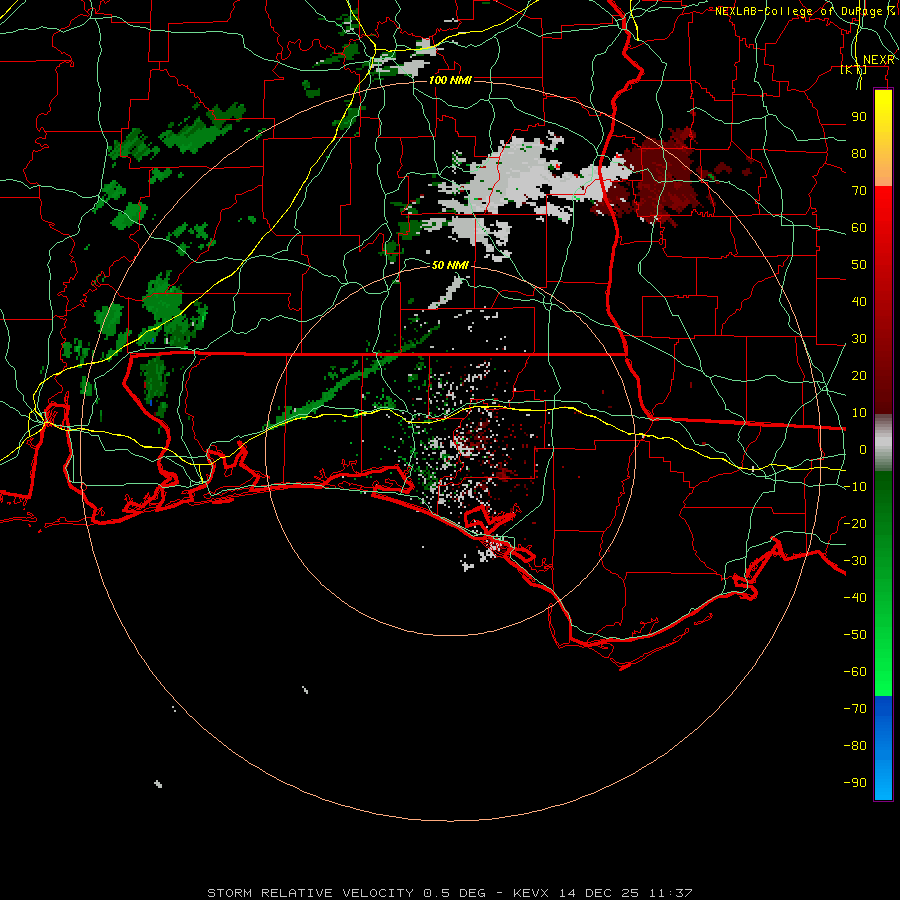Click the KEVX radar site identifier
The image size is (900, 900).
point(531,893)
